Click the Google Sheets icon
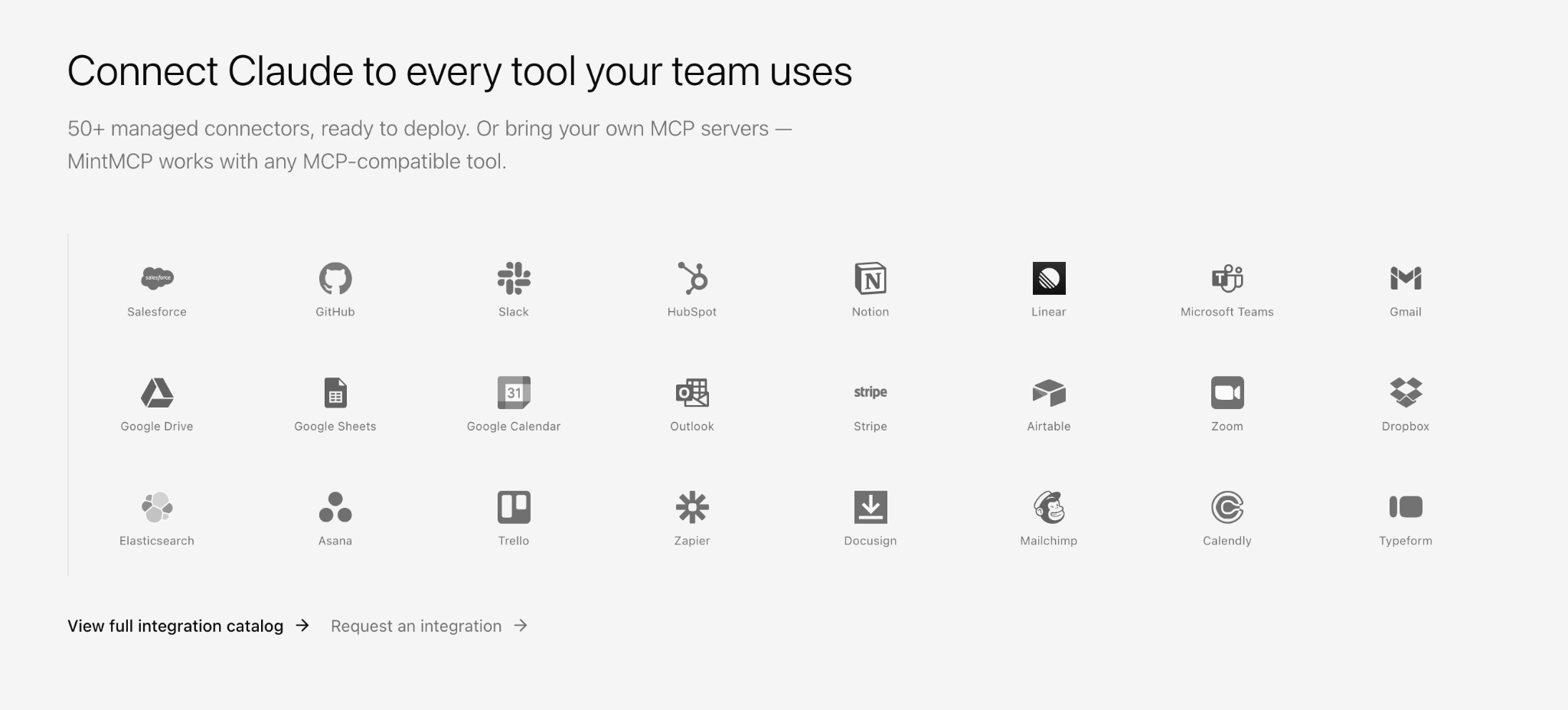 click(x=335, y=392)
